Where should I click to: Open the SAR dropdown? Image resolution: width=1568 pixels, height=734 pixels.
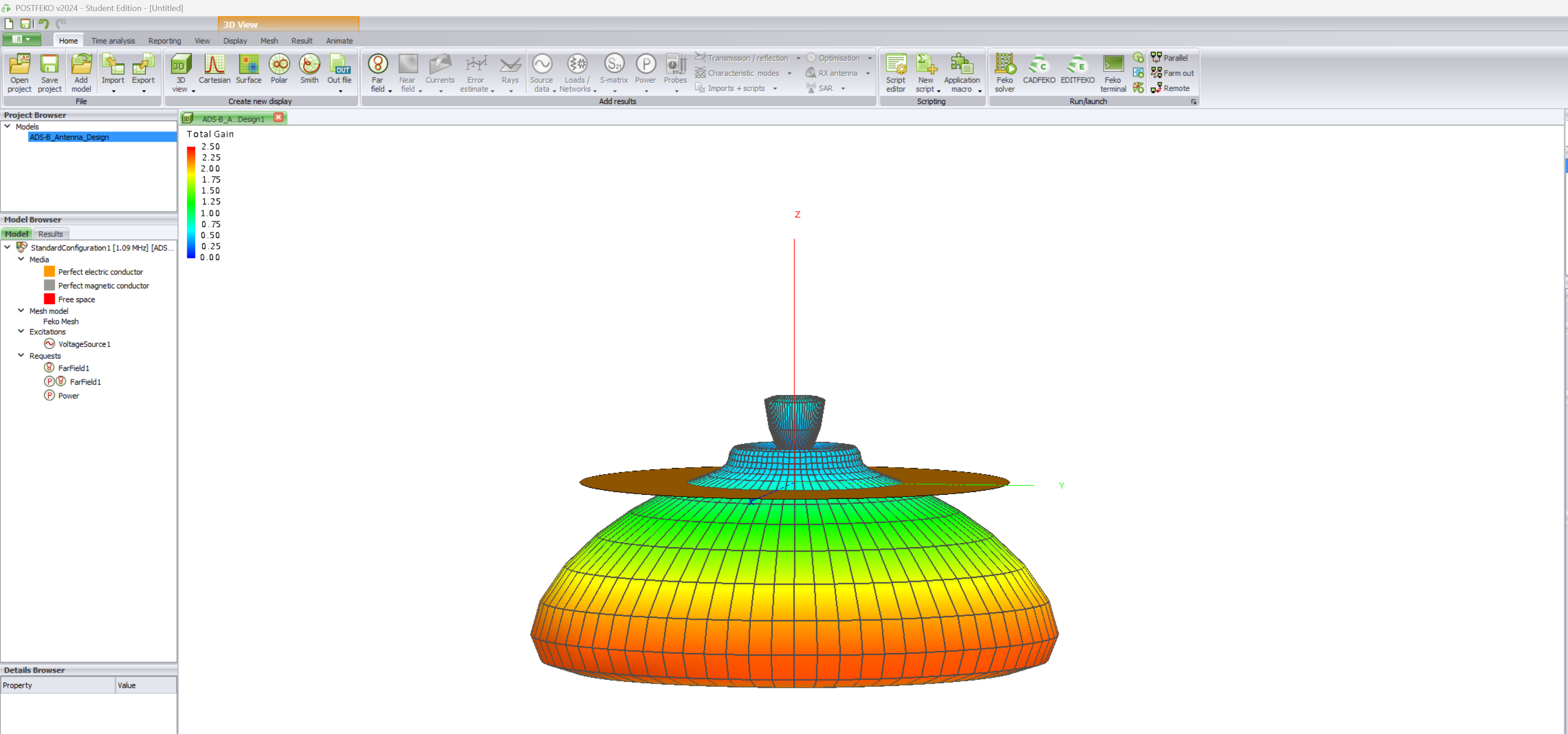(843, 89)
